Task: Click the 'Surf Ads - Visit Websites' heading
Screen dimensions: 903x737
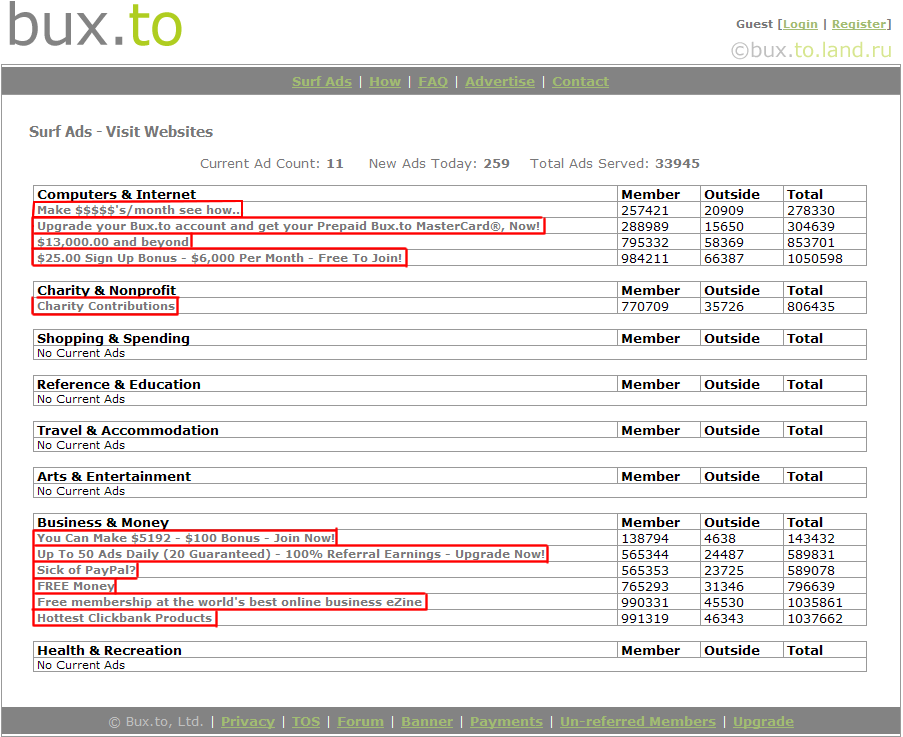Action: 121,132
